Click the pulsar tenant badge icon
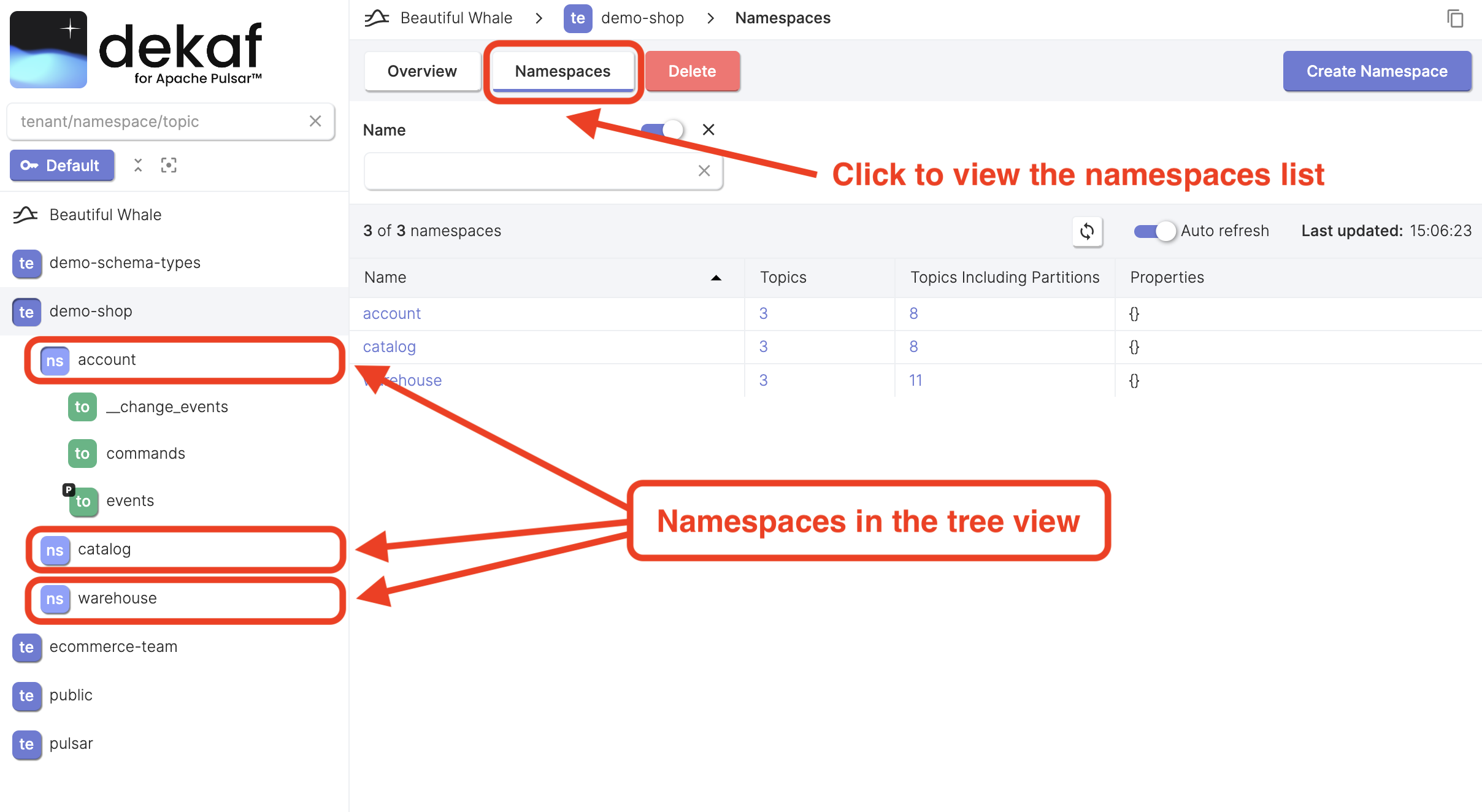1482x812 pixels. [26, 744]
